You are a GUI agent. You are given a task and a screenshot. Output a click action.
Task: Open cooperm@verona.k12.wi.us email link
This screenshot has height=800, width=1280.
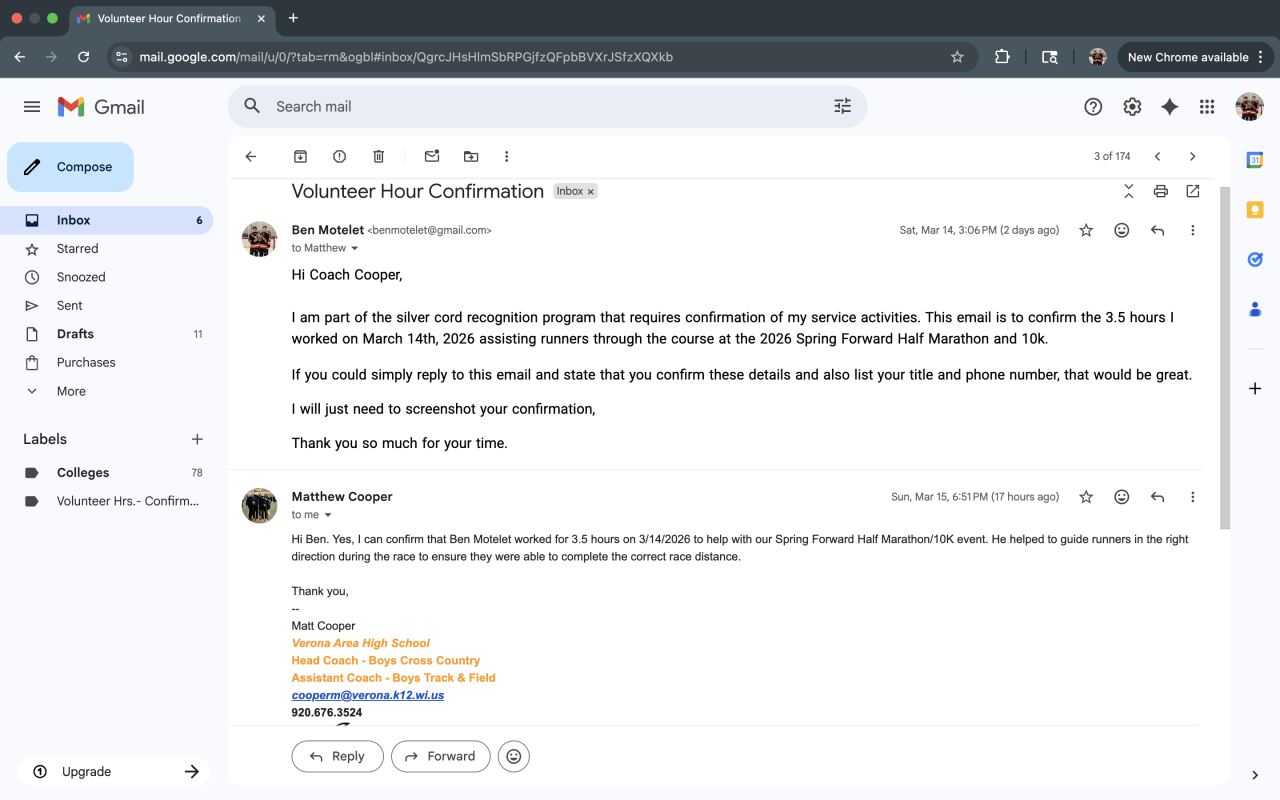click(x=368, y=695)
